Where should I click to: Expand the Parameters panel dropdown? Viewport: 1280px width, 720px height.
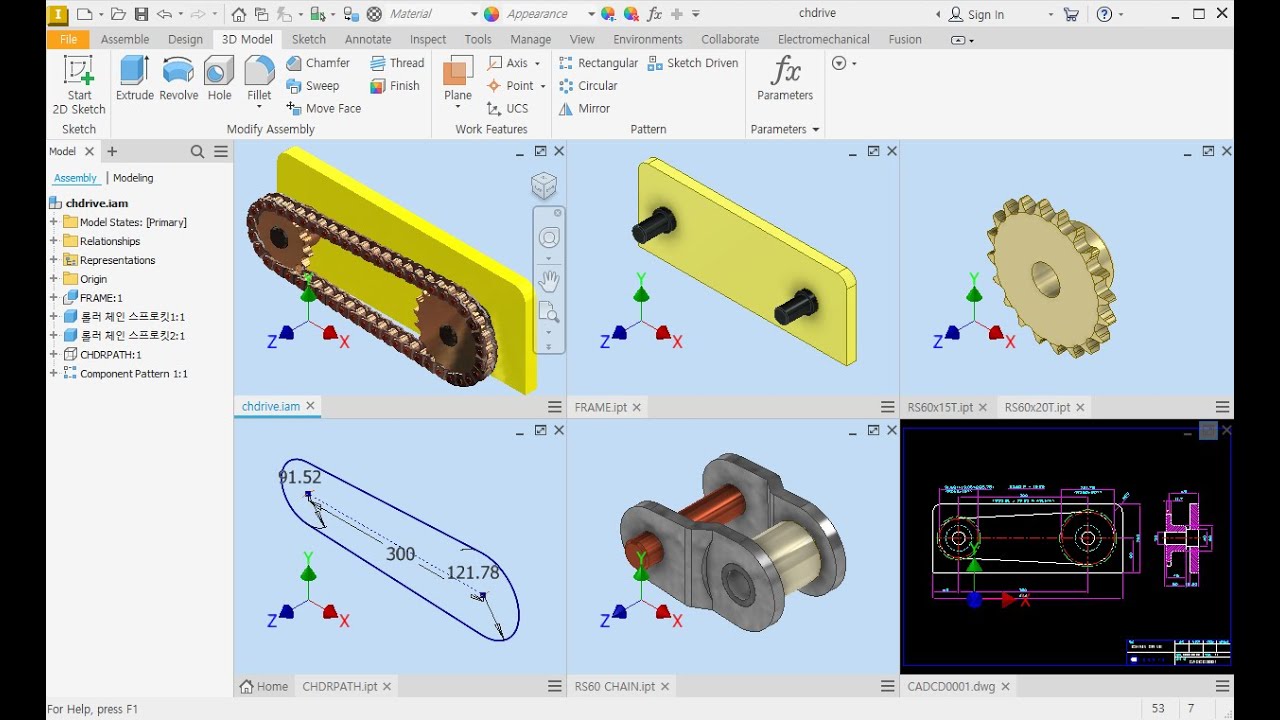pos(816,130)
